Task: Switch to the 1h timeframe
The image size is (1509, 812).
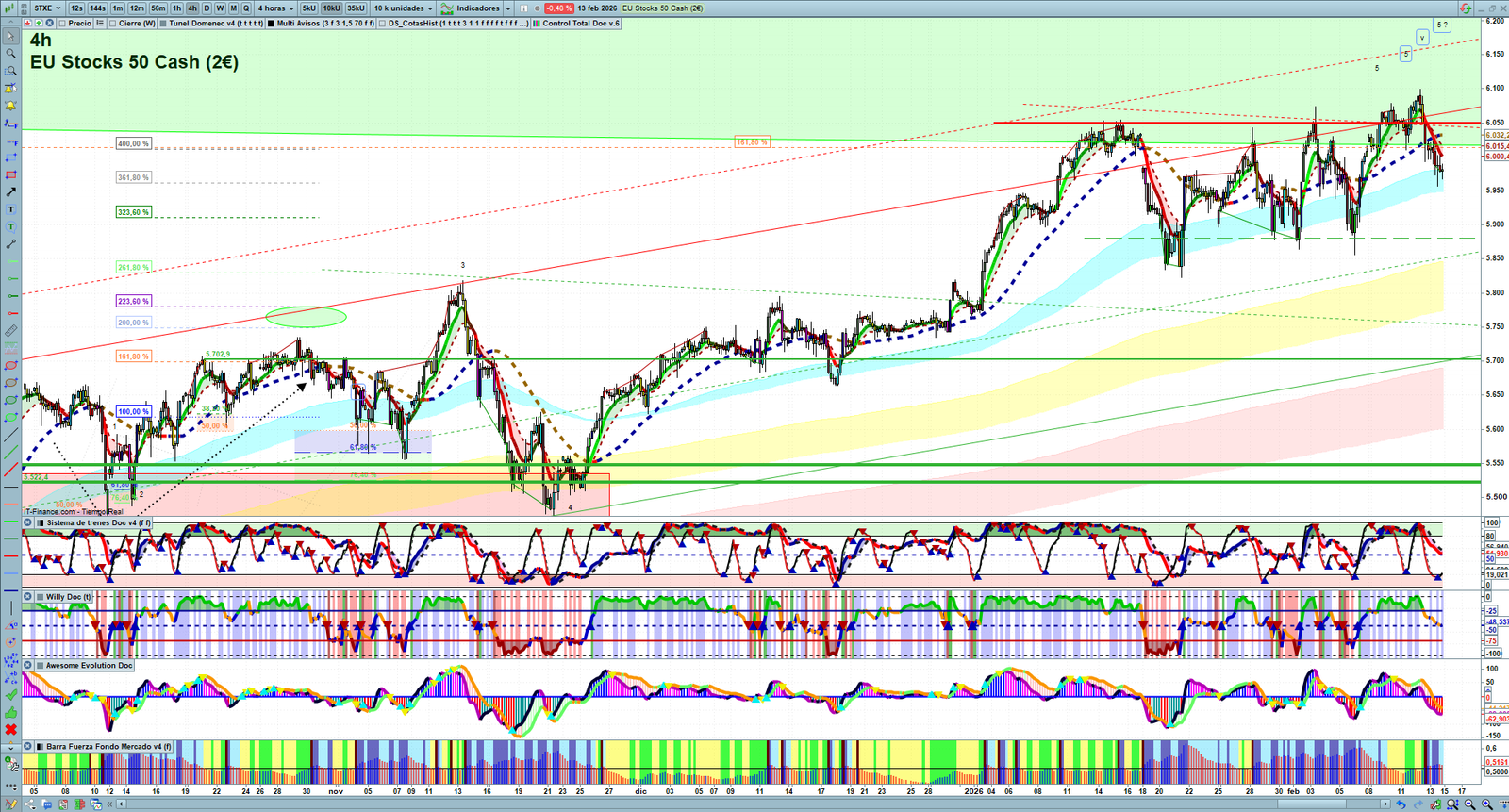Action: pyautogui.click(x=176, y=8)
